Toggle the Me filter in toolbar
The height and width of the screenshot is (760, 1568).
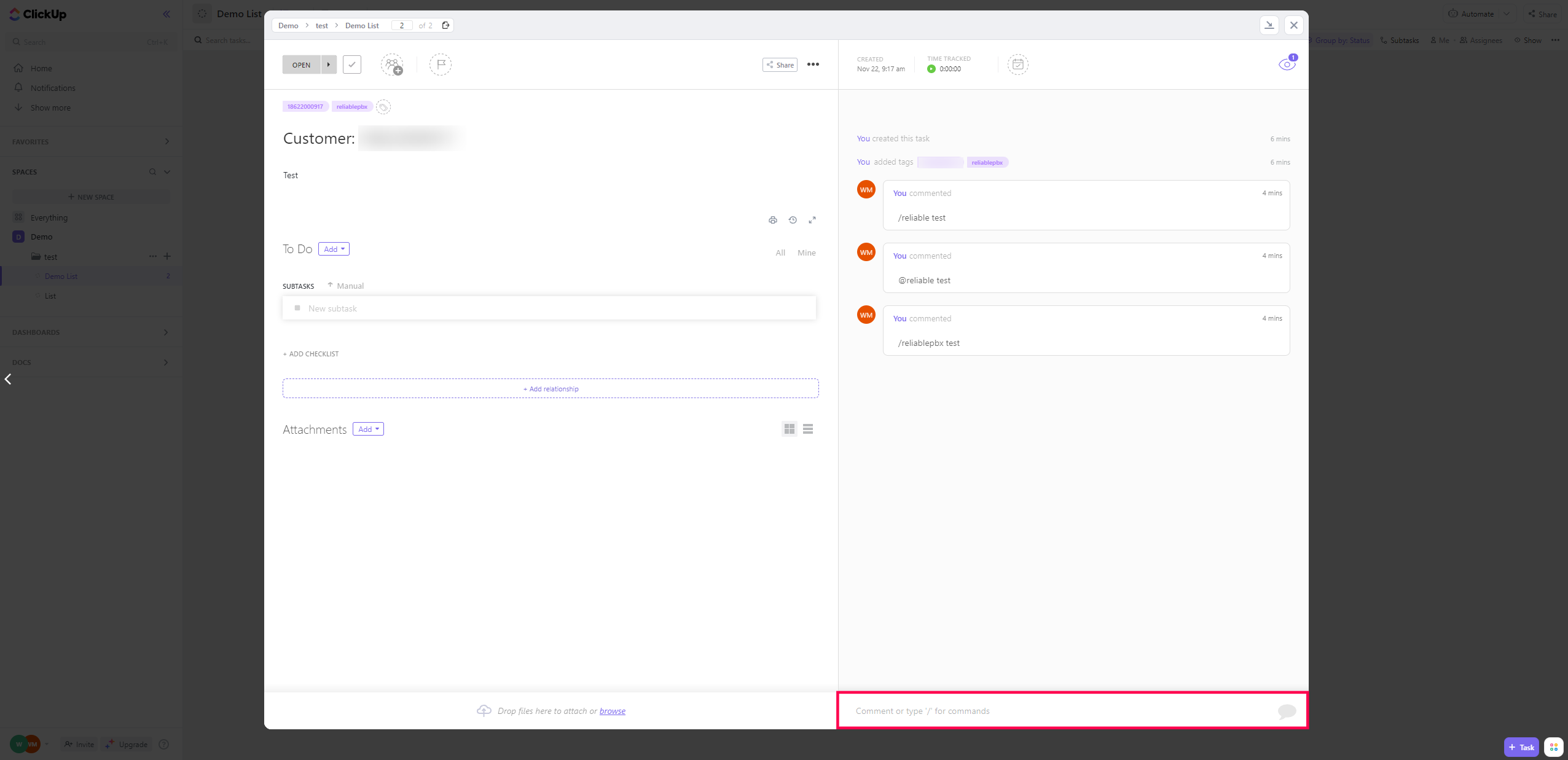point(1439,41)
